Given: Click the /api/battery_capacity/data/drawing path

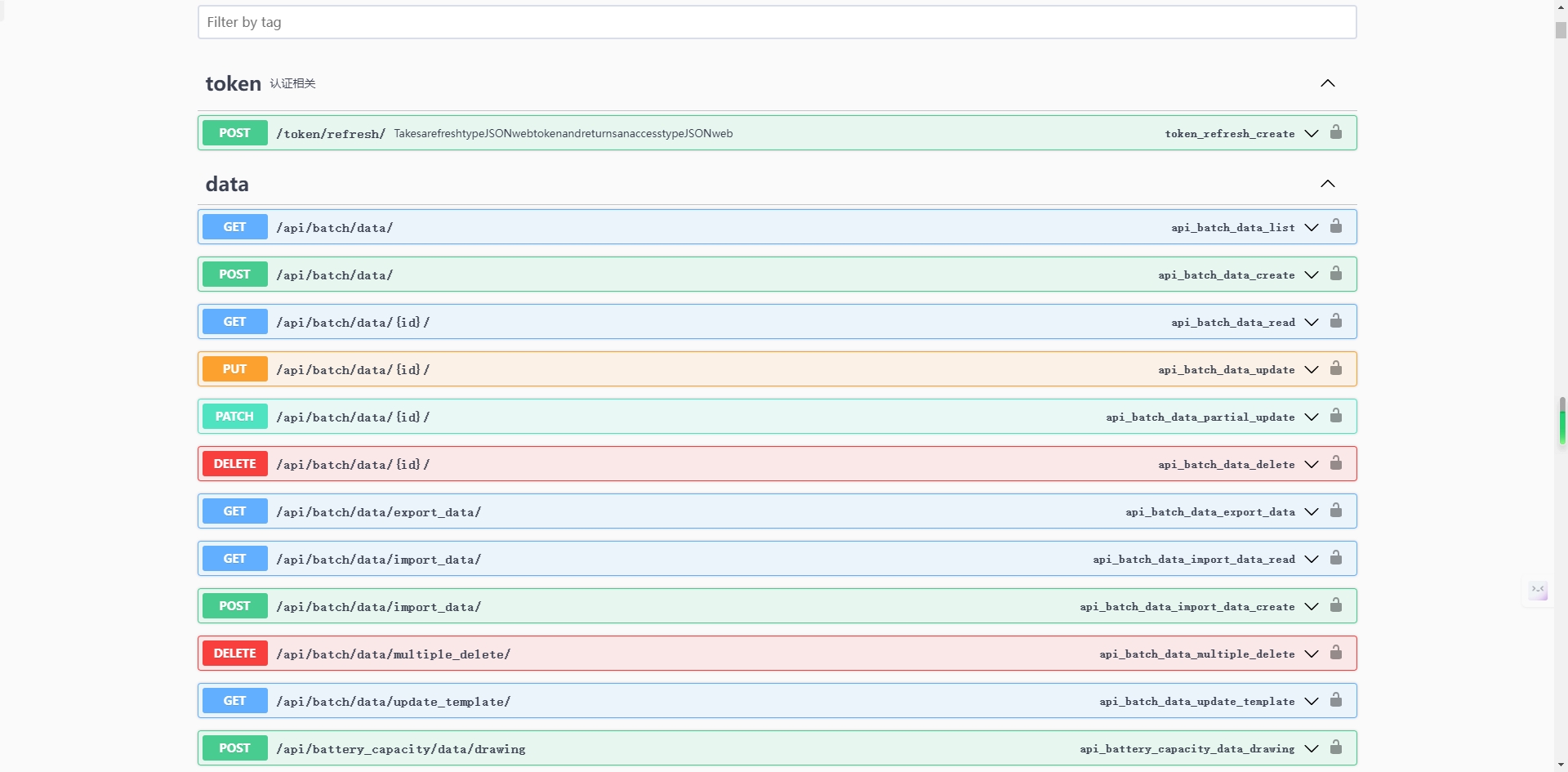Looking at the screenshot, I should [x=400, y=749].
